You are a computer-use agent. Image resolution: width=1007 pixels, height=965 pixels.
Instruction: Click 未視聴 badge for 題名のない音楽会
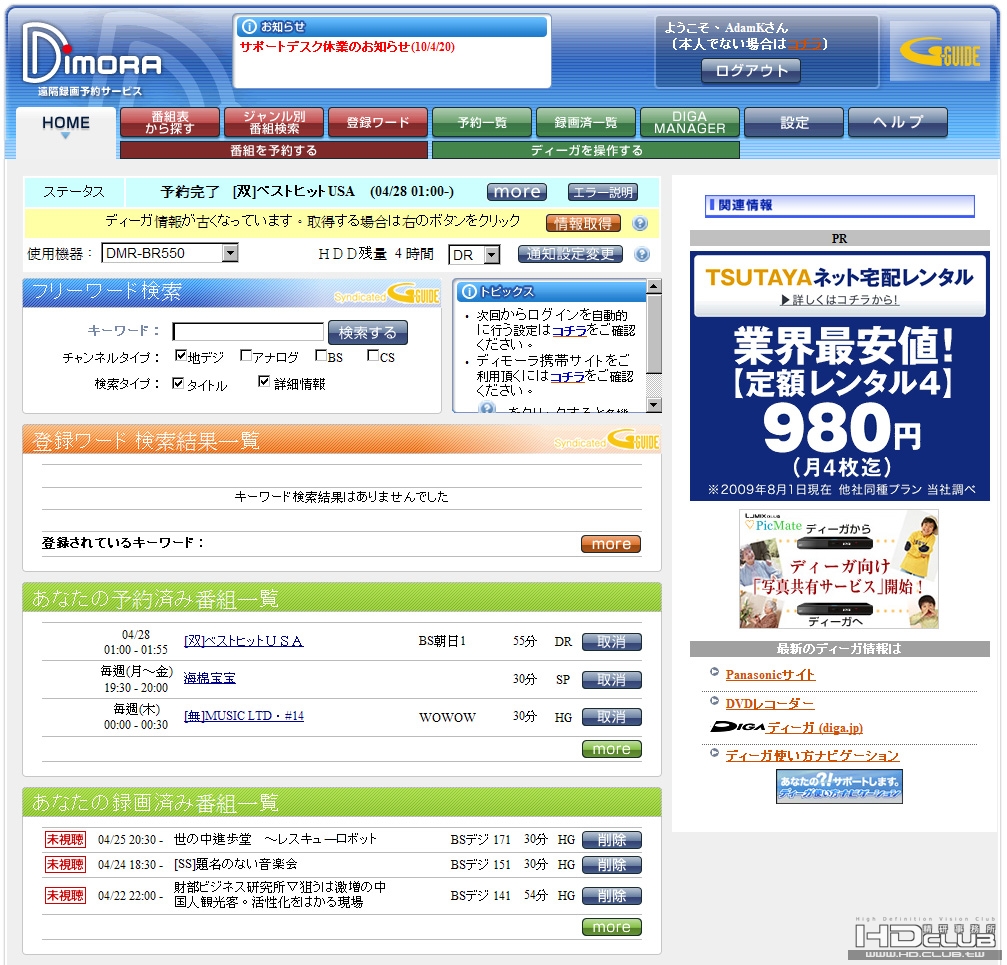tap(65, 864)
